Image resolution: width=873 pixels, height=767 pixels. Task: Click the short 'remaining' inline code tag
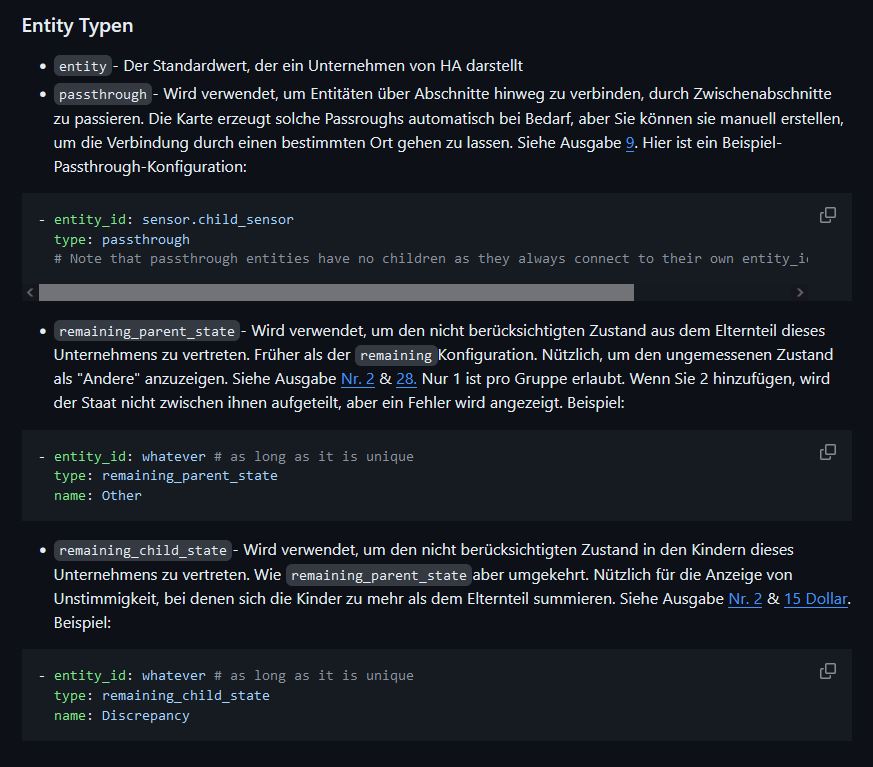point(396,355)
